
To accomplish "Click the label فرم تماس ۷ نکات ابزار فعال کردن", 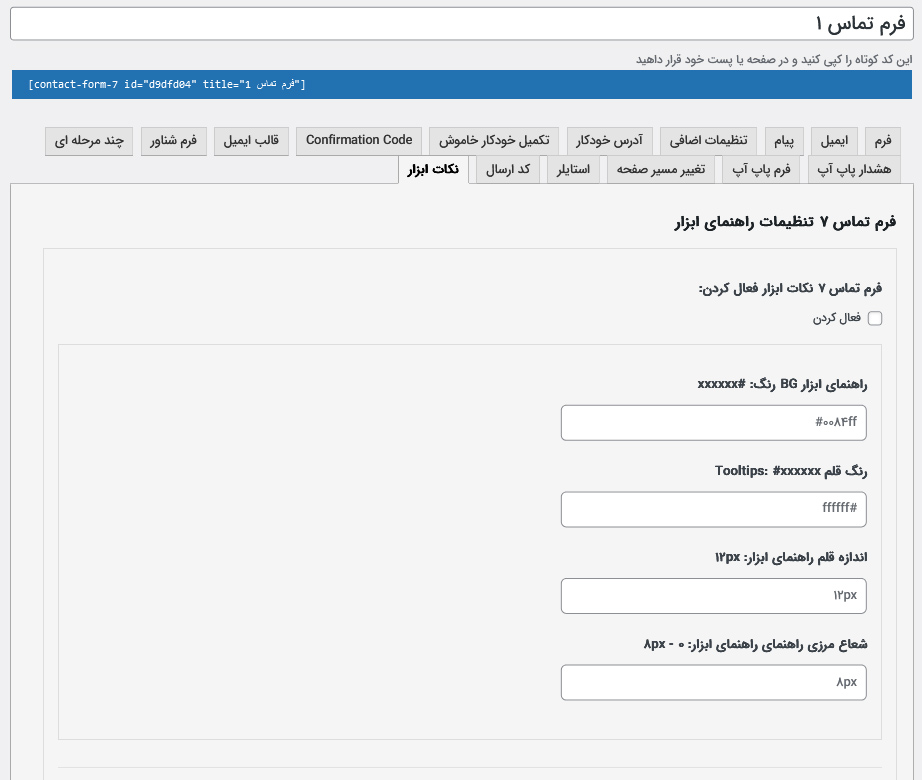I will 790,289.
